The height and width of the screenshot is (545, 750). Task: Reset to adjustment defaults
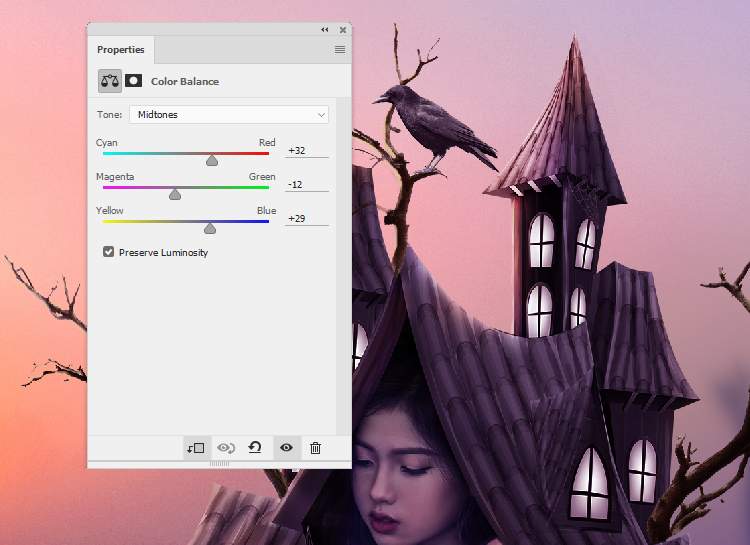pyautogui.click(x=255, y=448)
